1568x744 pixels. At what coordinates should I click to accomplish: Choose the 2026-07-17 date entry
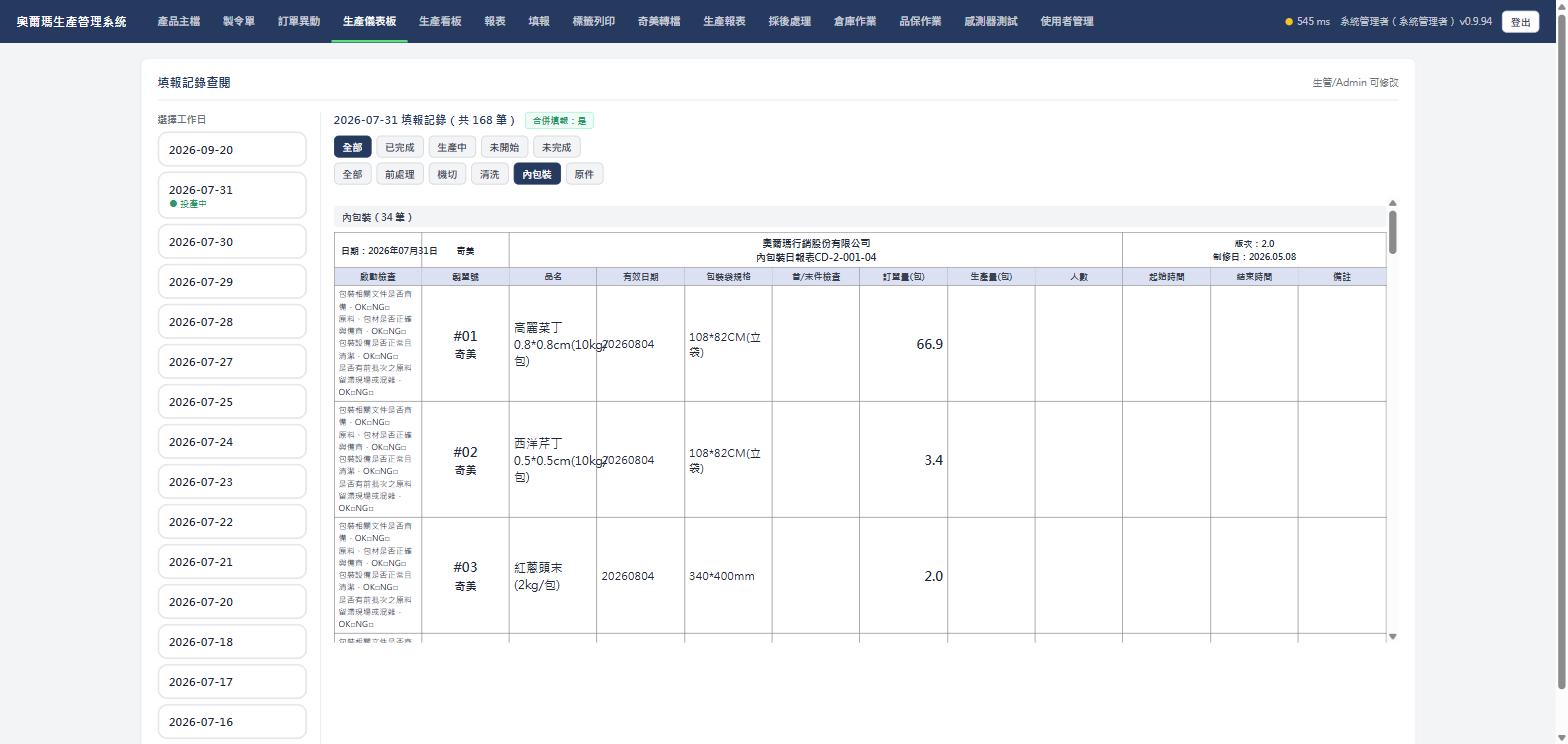232,682
